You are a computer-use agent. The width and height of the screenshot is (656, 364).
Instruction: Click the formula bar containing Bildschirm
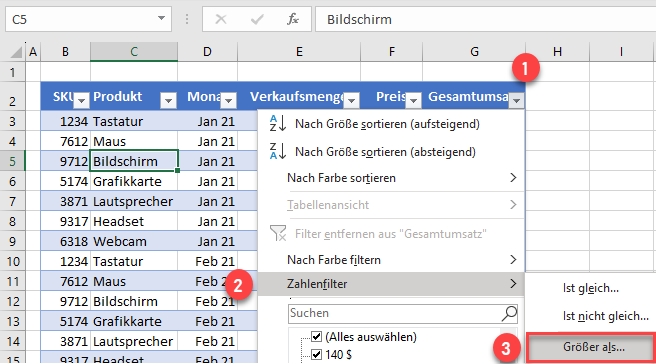(x=485, y=19)
